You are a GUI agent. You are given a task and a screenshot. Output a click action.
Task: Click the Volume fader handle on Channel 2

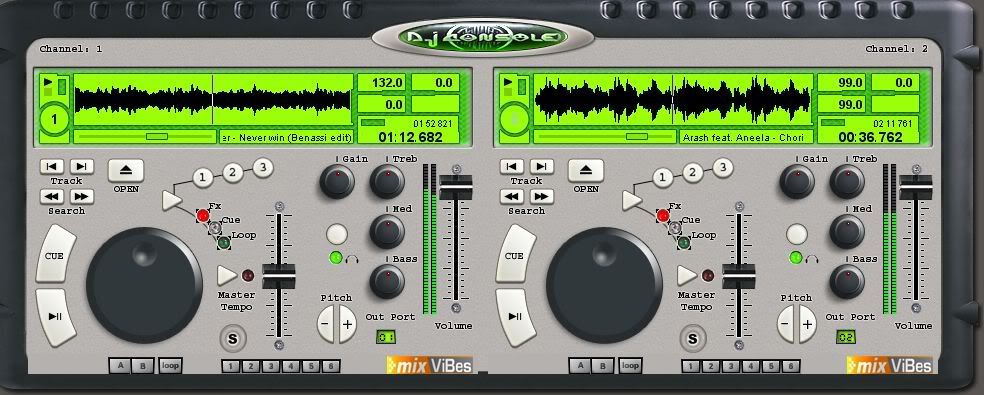click(x=916, y=188)
